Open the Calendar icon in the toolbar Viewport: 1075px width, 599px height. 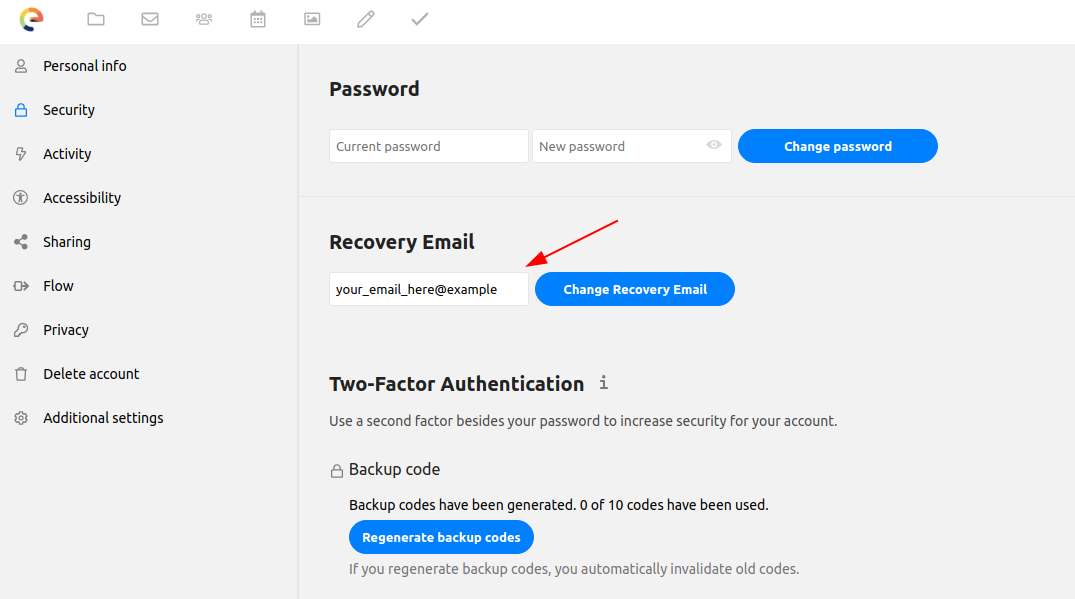[258, 18]
